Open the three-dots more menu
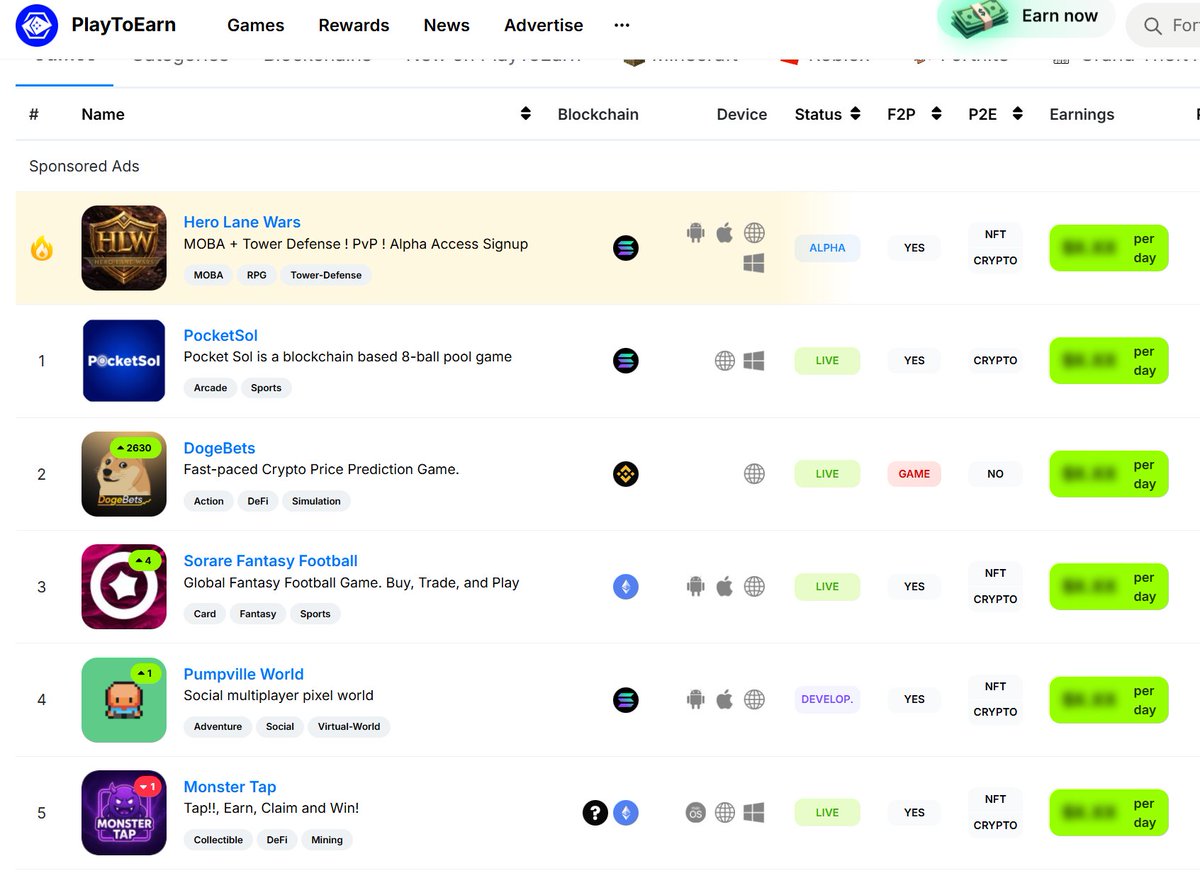 pyautogui.click(x=622, y=25)
